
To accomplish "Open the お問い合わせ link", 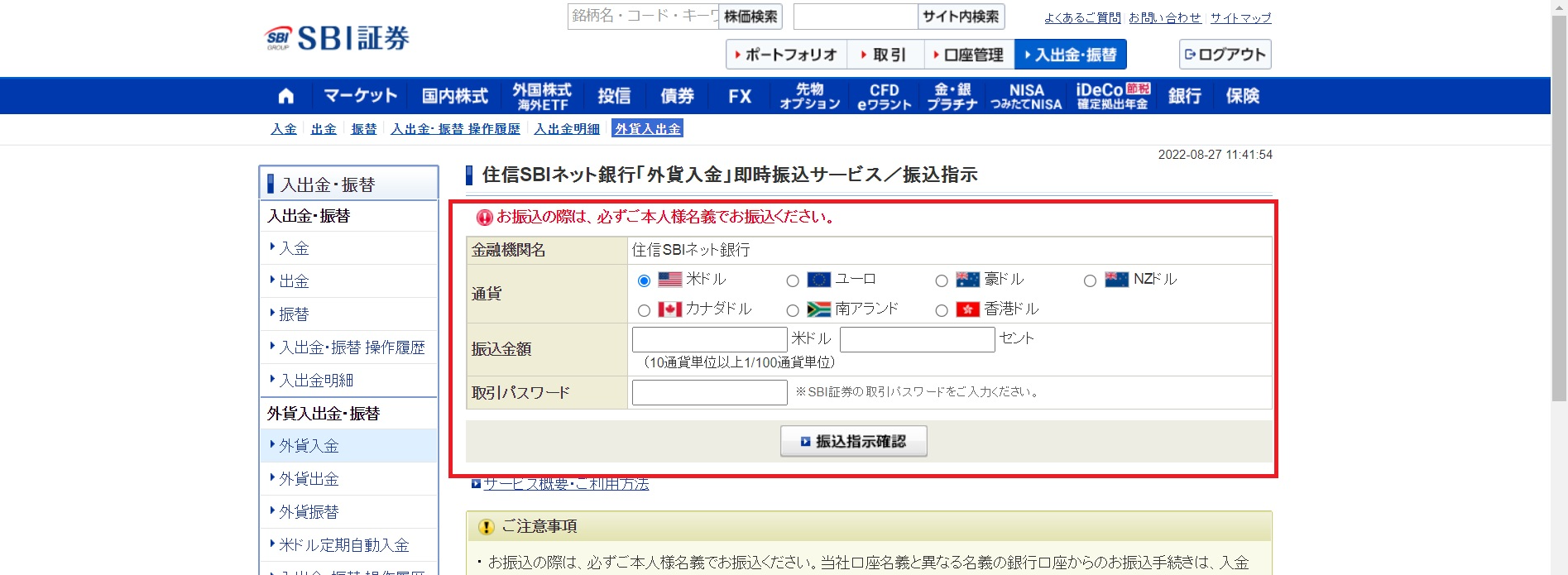I will 1165,17.
